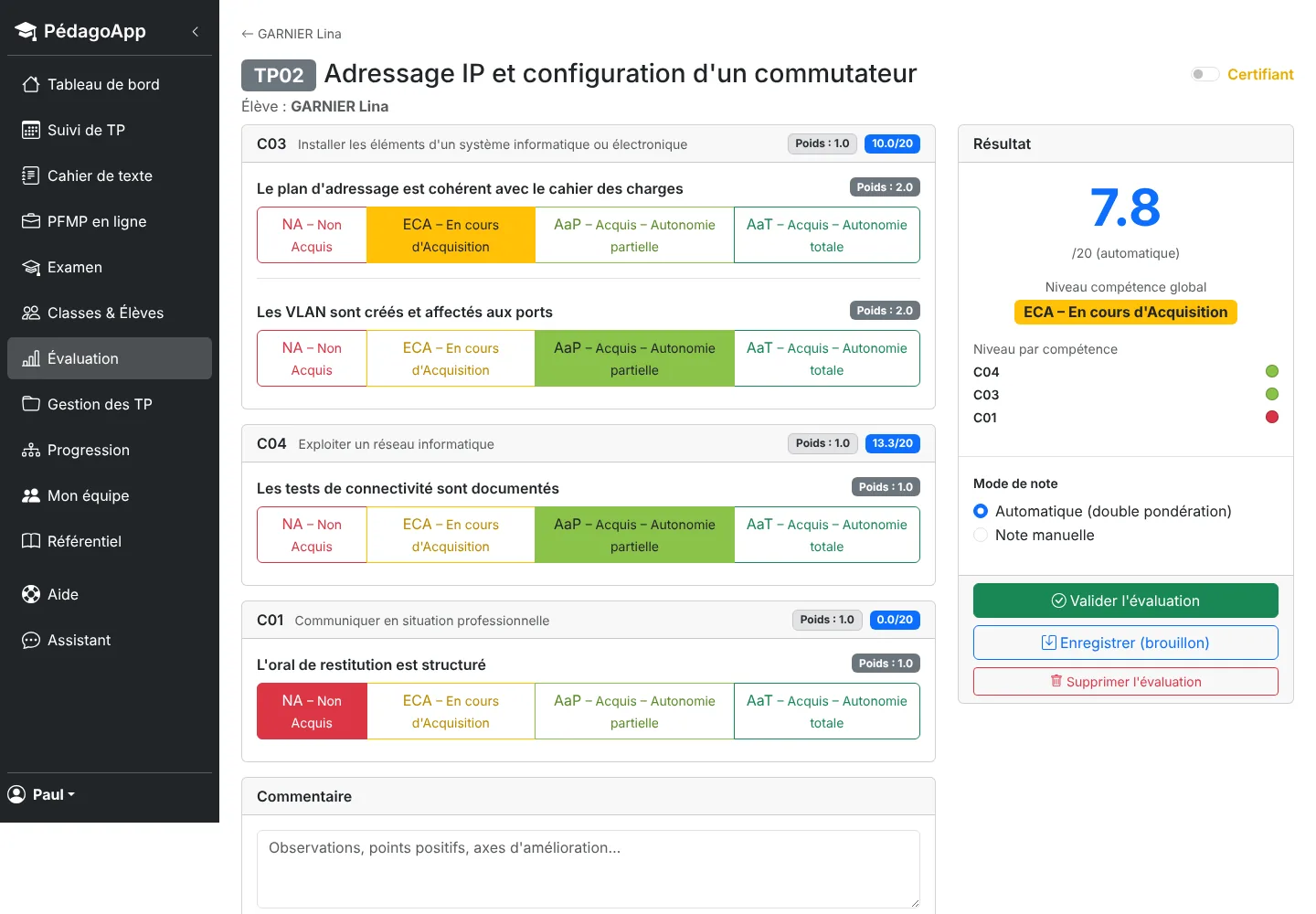
Task: Click the user avatar icon beside Paul
Action: click(x=16, y=794)
